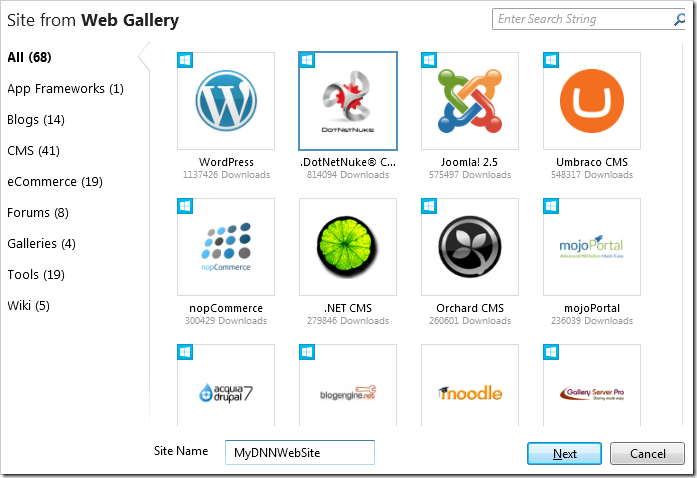Click the WordPress name label

[x=226, y=162]
